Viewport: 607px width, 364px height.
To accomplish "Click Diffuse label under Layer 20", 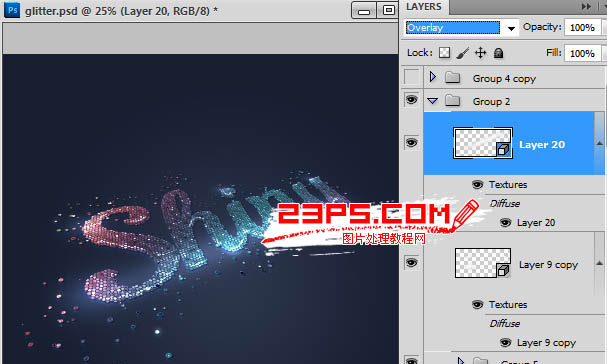I will 504,203.
